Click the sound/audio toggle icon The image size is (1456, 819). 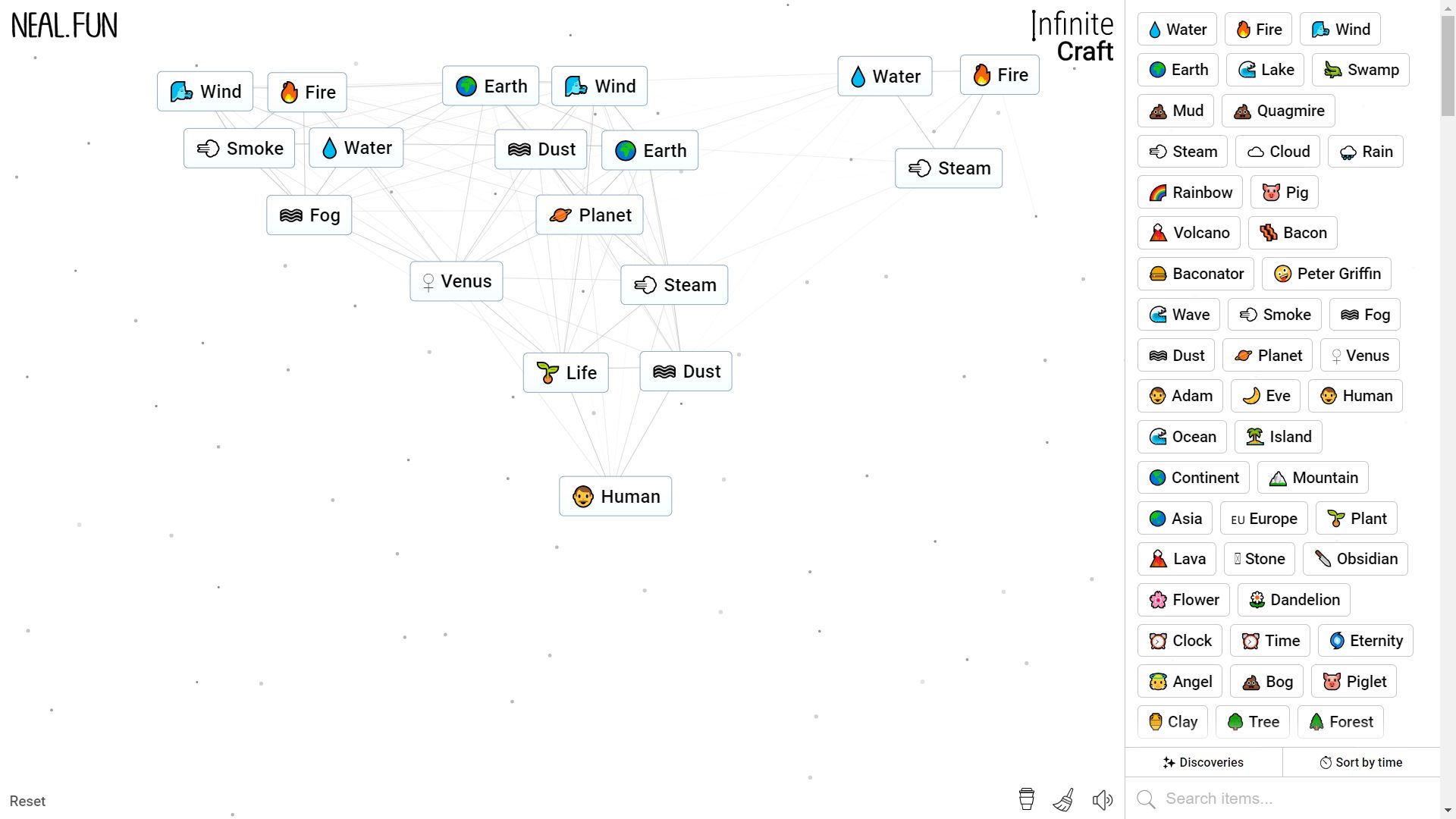click(1102, 800)
